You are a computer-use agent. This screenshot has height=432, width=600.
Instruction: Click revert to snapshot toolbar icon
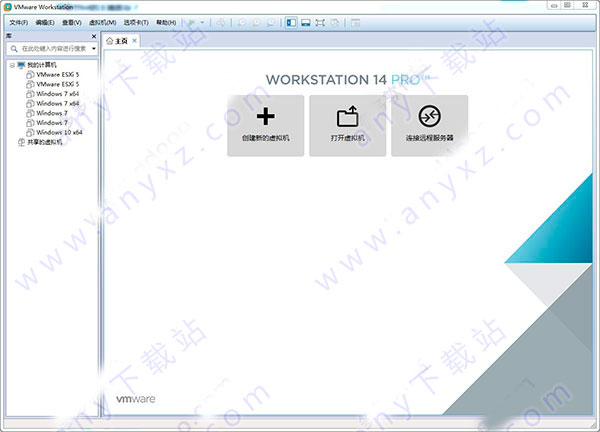click(256, 23)
